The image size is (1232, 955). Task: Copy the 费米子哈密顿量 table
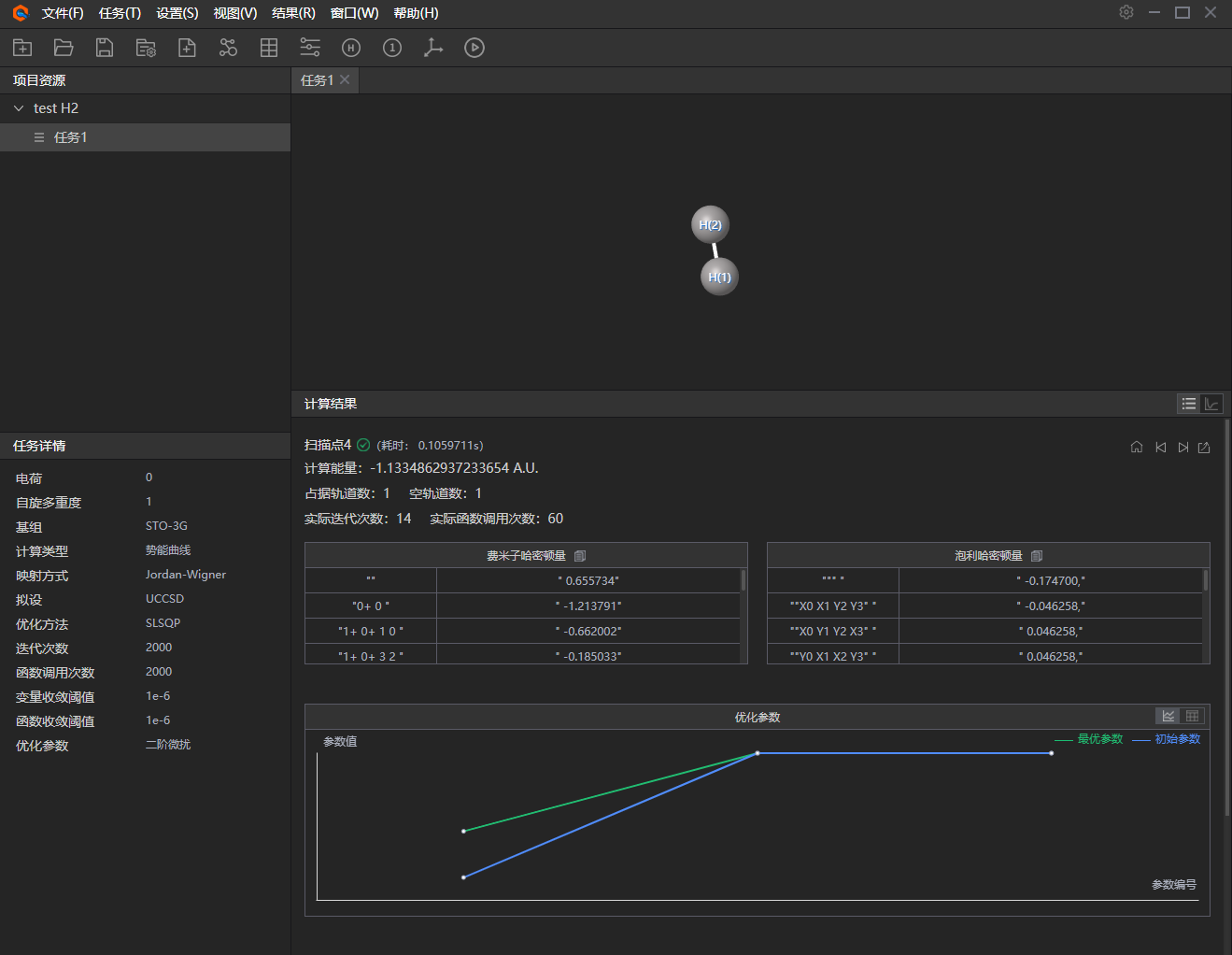point(580,556)
